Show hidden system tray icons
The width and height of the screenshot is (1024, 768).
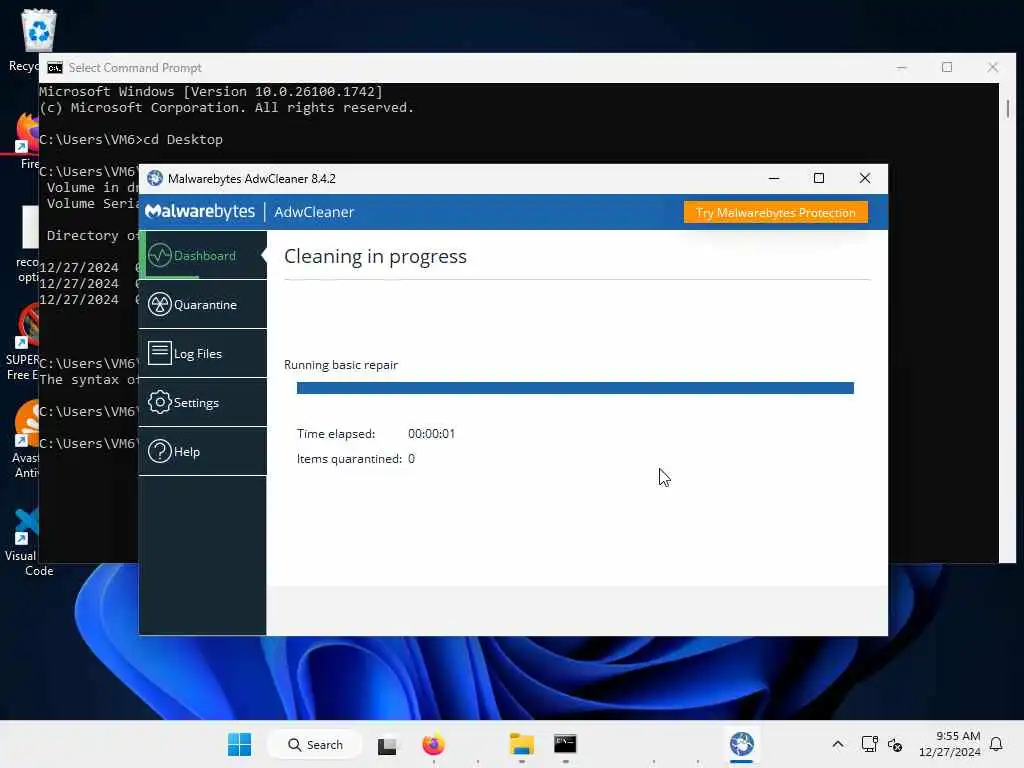click(x=838, y=744)
